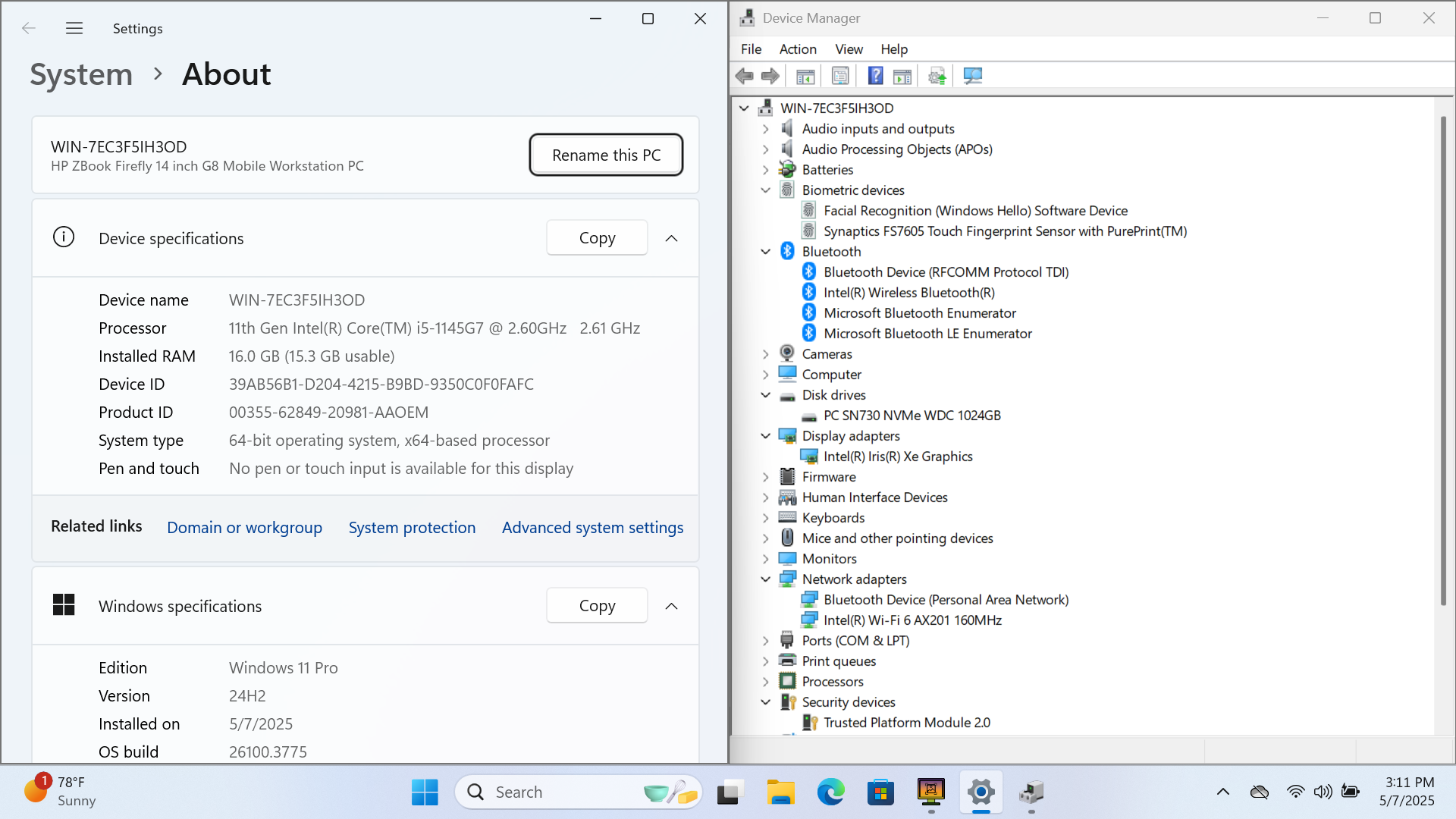
Task: Collapse the Network adapters node
Action: click(766, 579)
